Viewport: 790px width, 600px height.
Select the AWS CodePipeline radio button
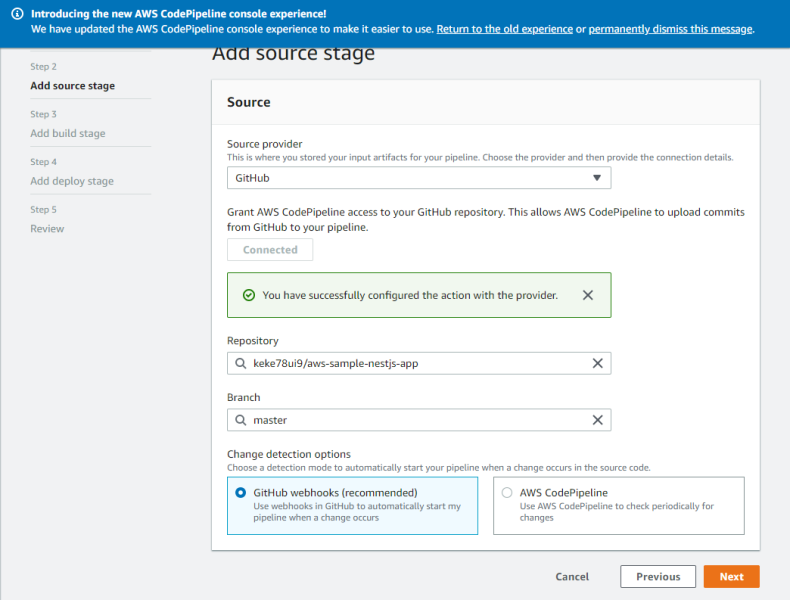(507, 493)
